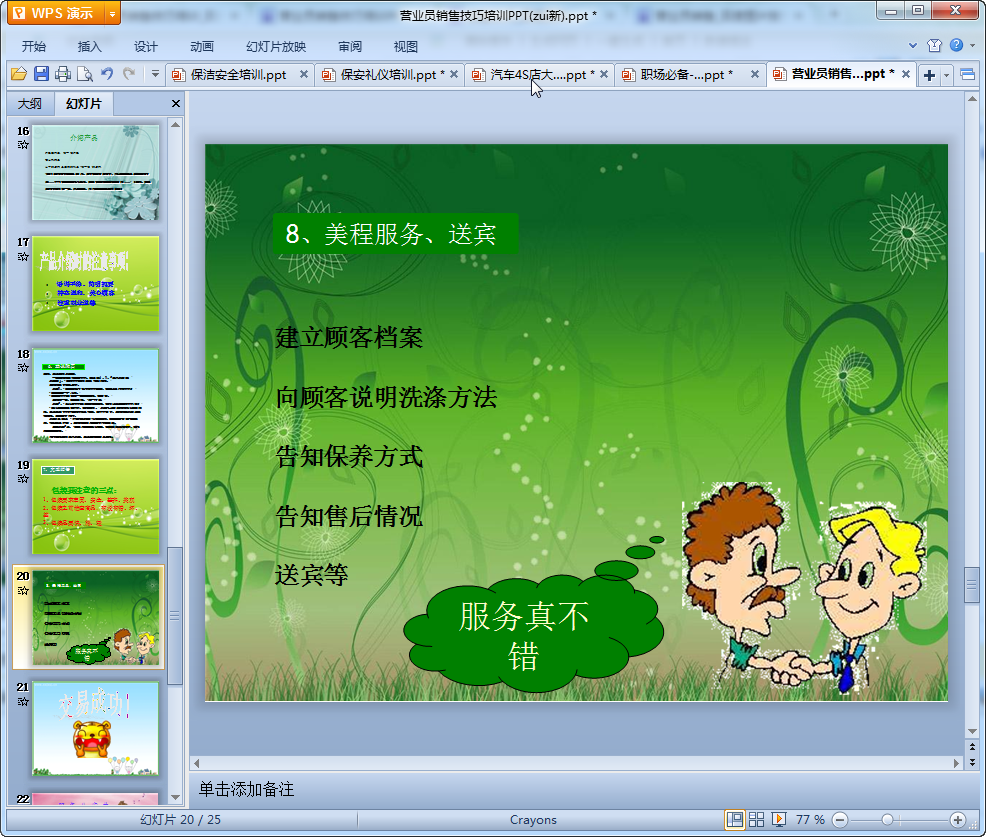
Task: Close the 汽车4S店大....ppt tab
Action: click(x=604, y=74)
